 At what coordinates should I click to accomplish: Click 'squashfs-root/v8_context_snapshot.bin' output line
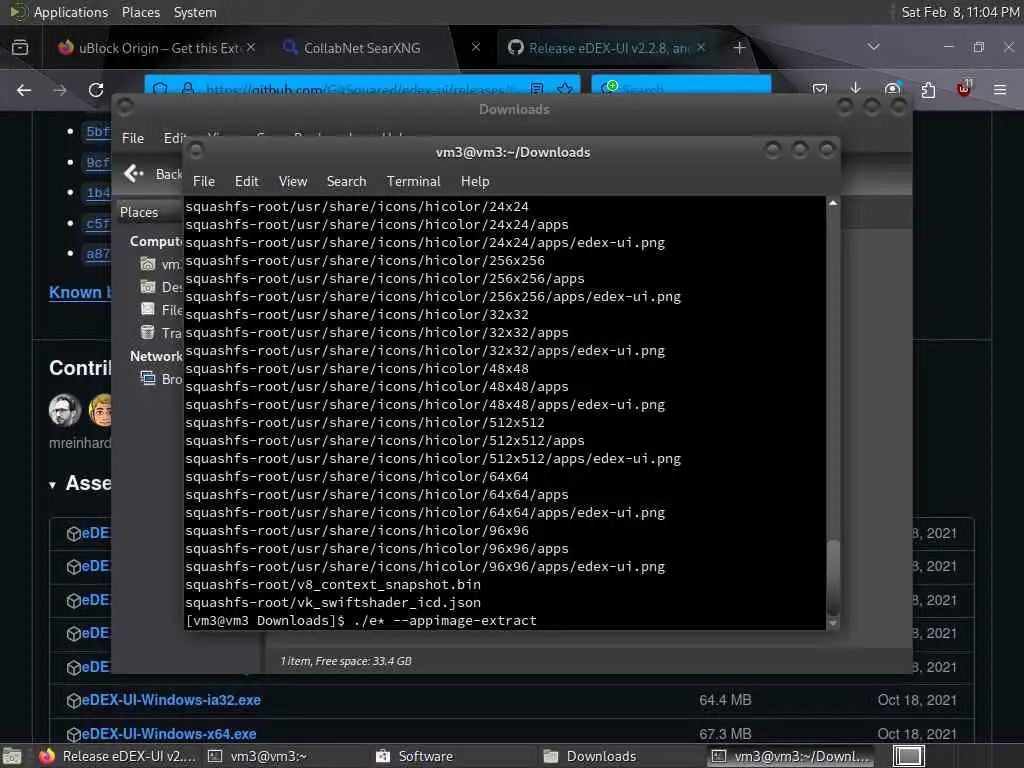tap(333, 584)
